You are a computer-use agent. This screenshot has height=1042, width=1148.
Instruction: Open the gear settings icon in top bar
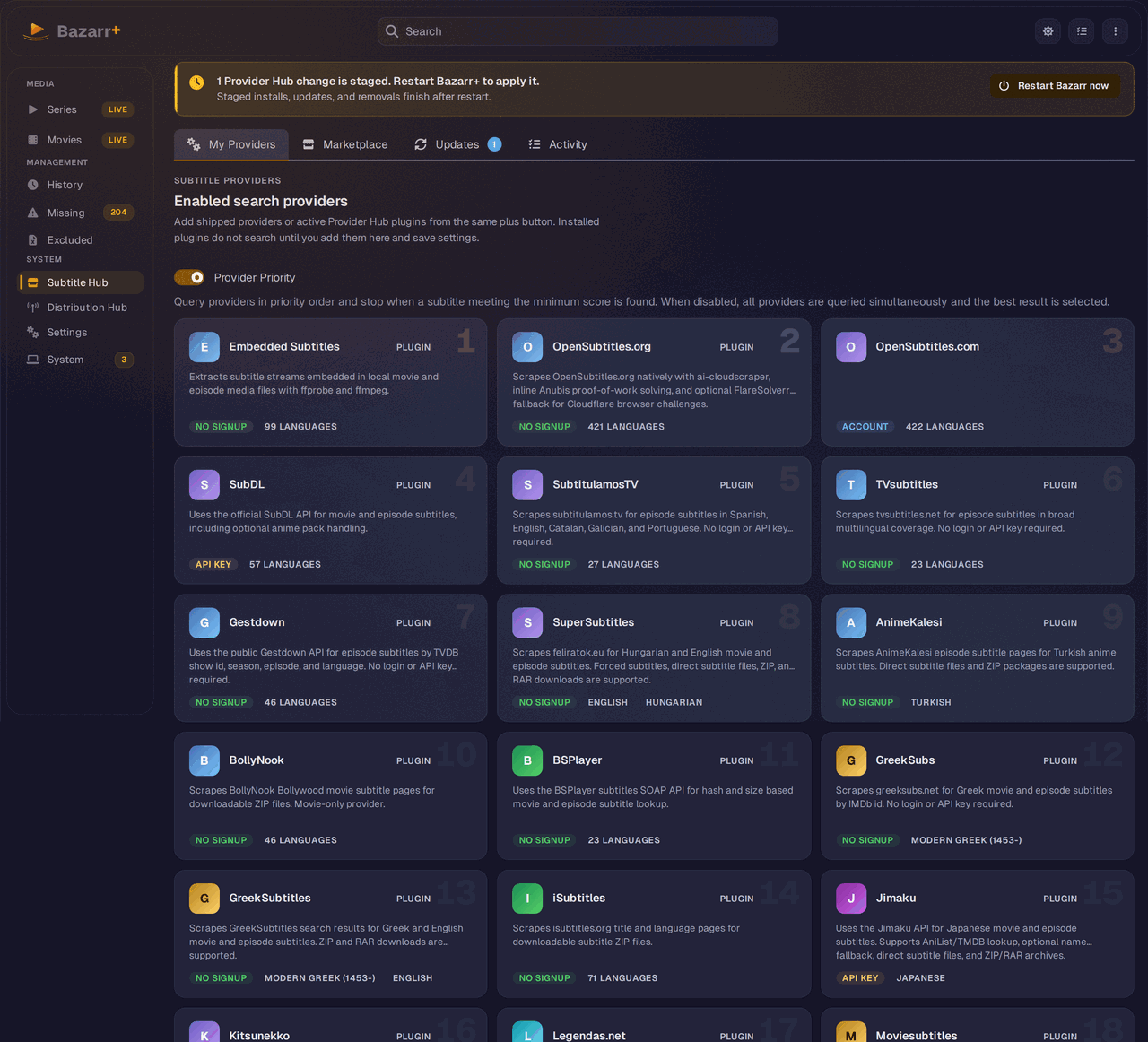[x=1048, y=31]
